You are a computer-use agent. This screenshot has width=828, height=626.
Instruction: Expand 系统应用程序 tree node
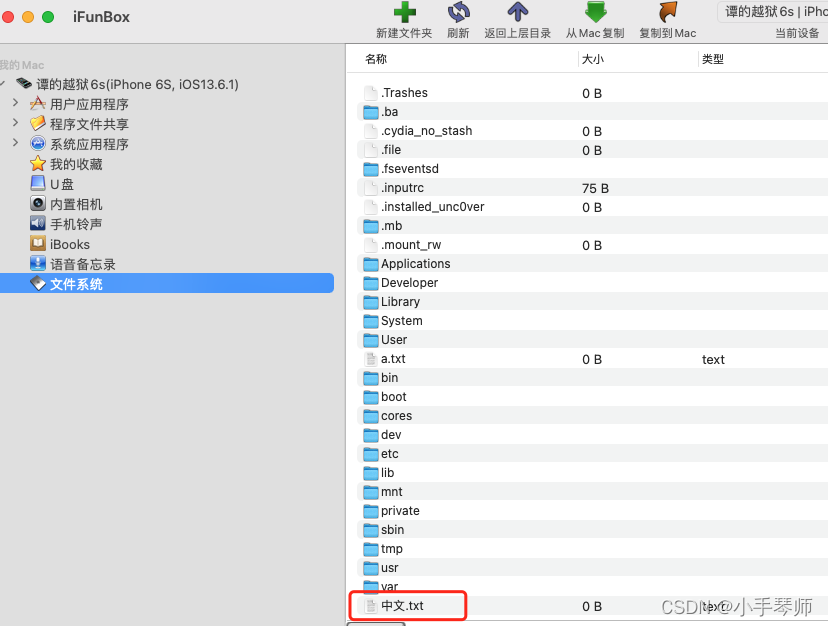(15, 143)
